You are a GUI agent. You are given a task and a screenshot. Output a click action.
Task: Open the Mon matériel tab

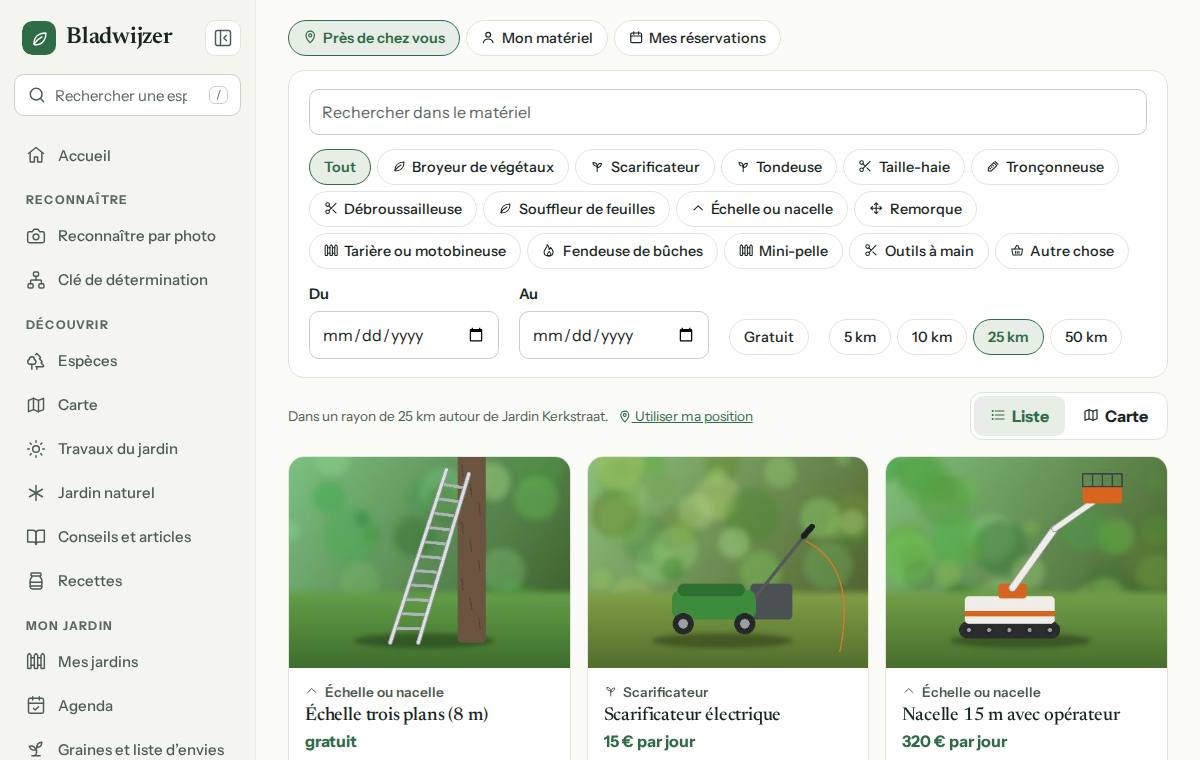coord(537,38)
